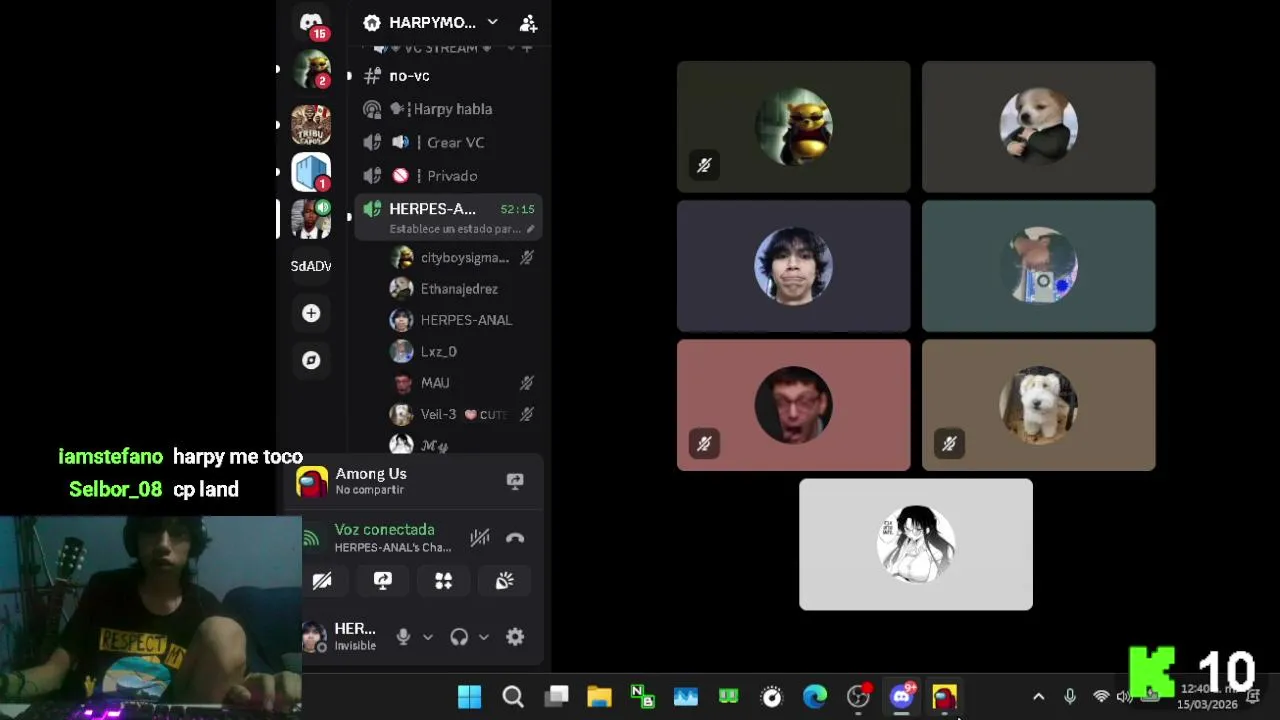Screen dimensions: 1280x720
Task: Join the Harpy habla stage channel
Action: pos(448,109)
